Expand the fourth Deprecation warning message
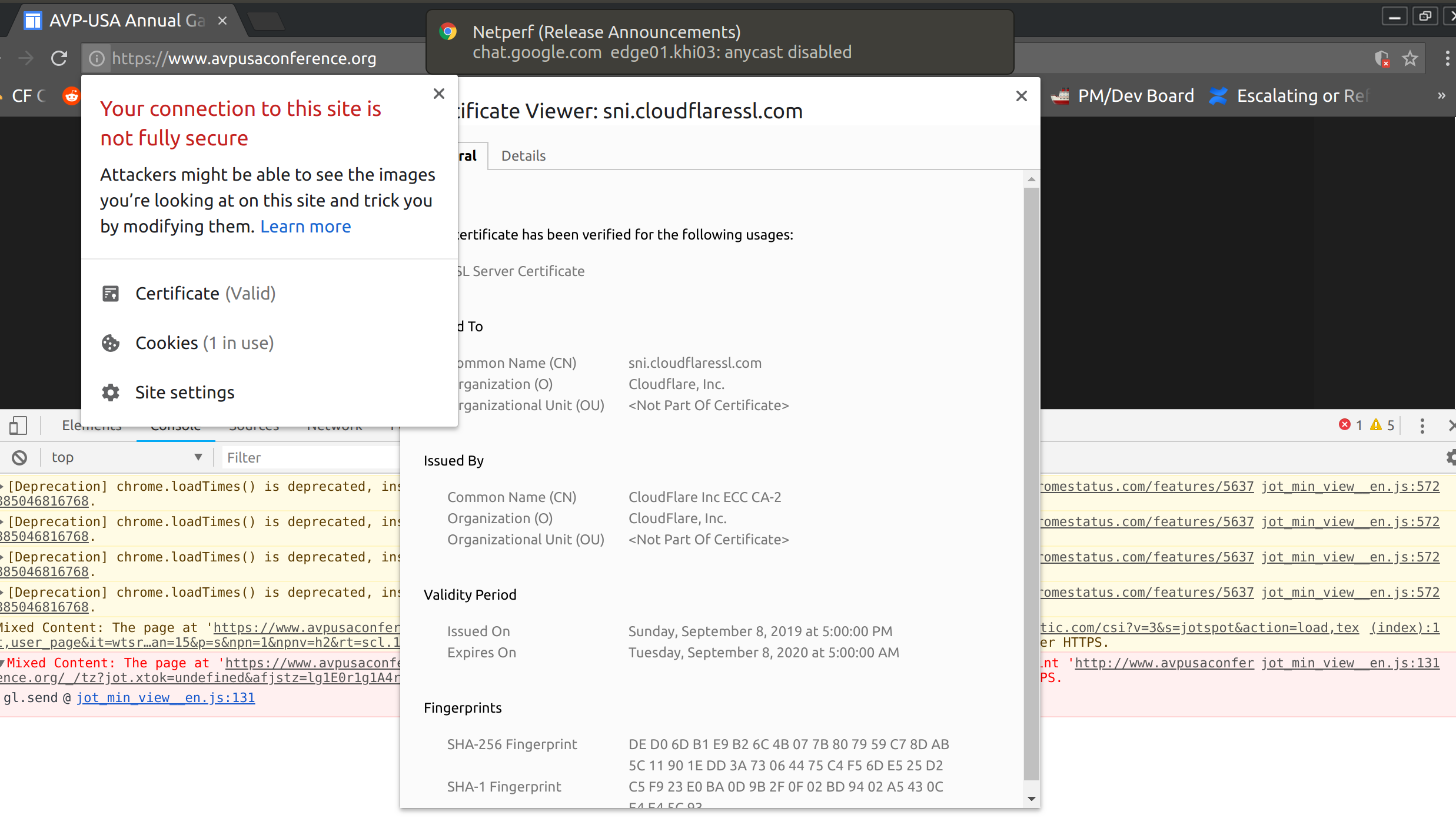 (2, 592)
